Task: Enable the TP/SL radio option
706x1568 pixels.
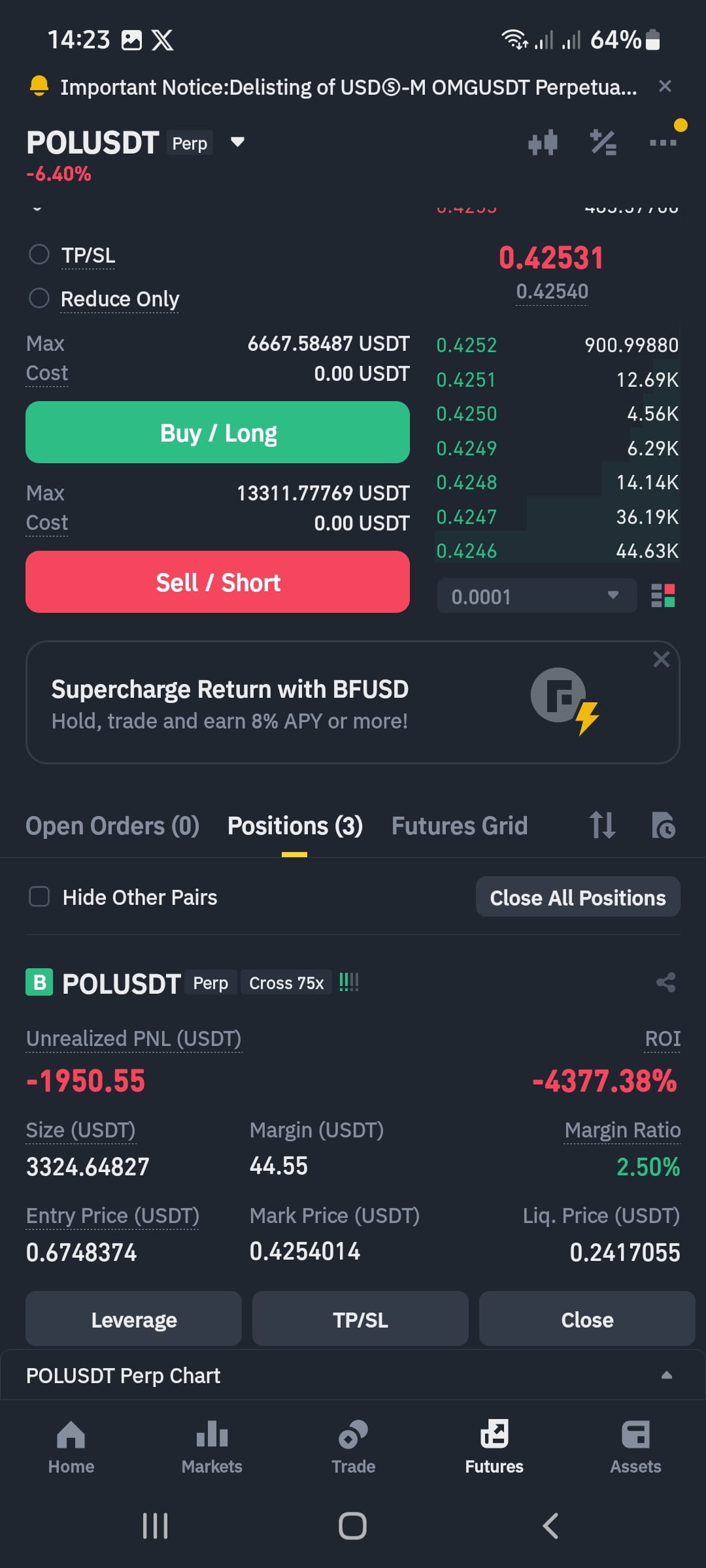Action: coord(39,254)
